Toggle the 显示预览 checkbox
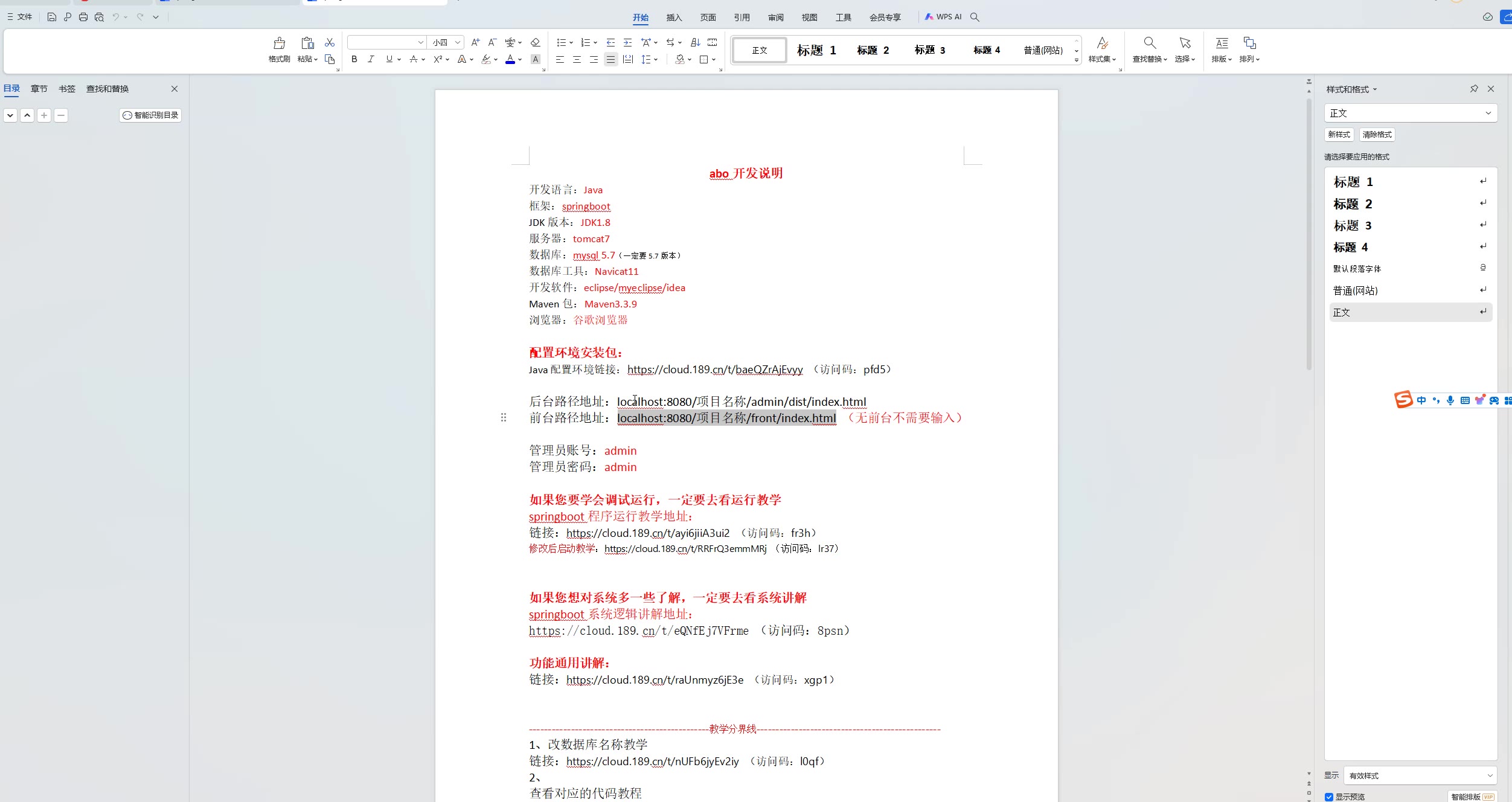This screenshot has width=1512, height=802. [x=1329, y=797]
